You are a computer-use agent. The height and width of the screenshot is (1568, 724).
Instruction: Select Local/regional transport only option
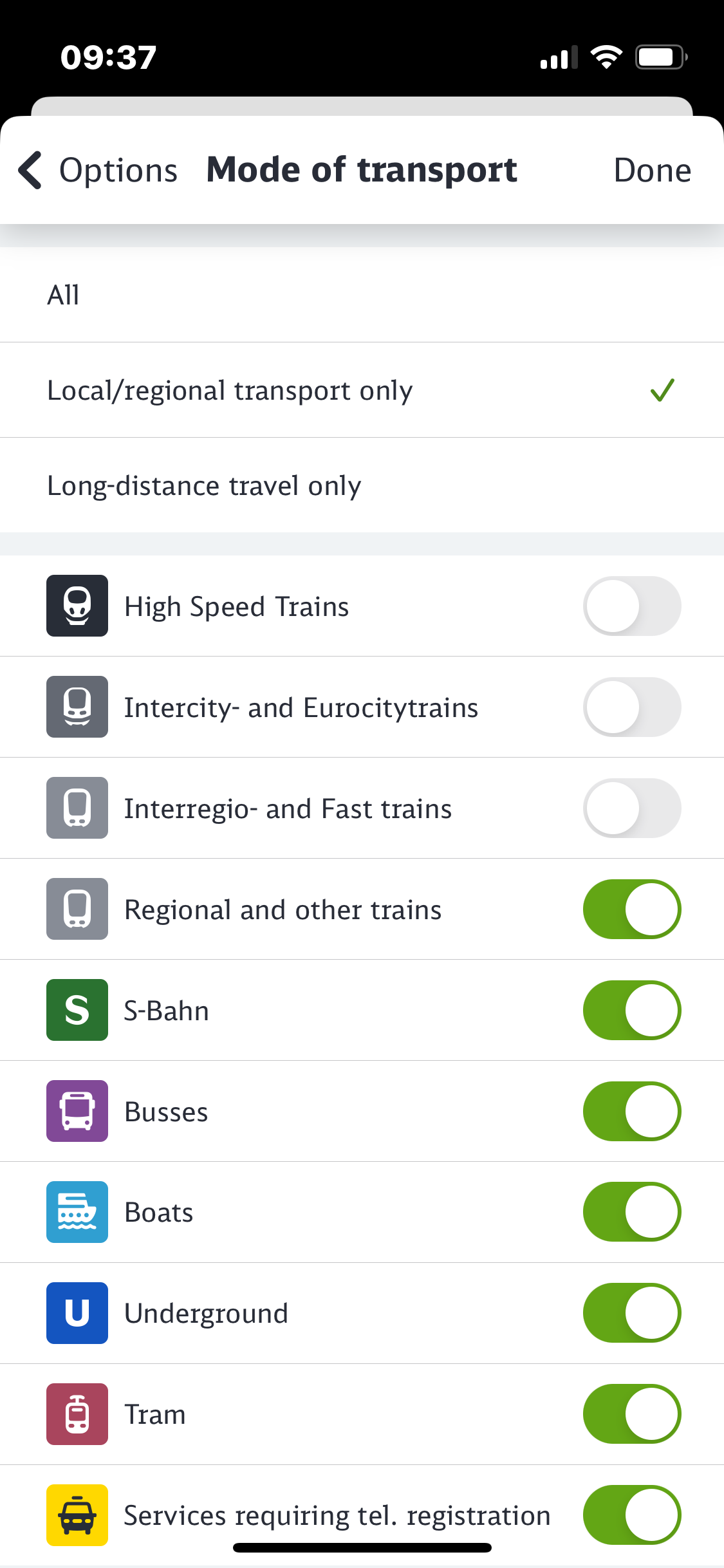click(360, 390)
